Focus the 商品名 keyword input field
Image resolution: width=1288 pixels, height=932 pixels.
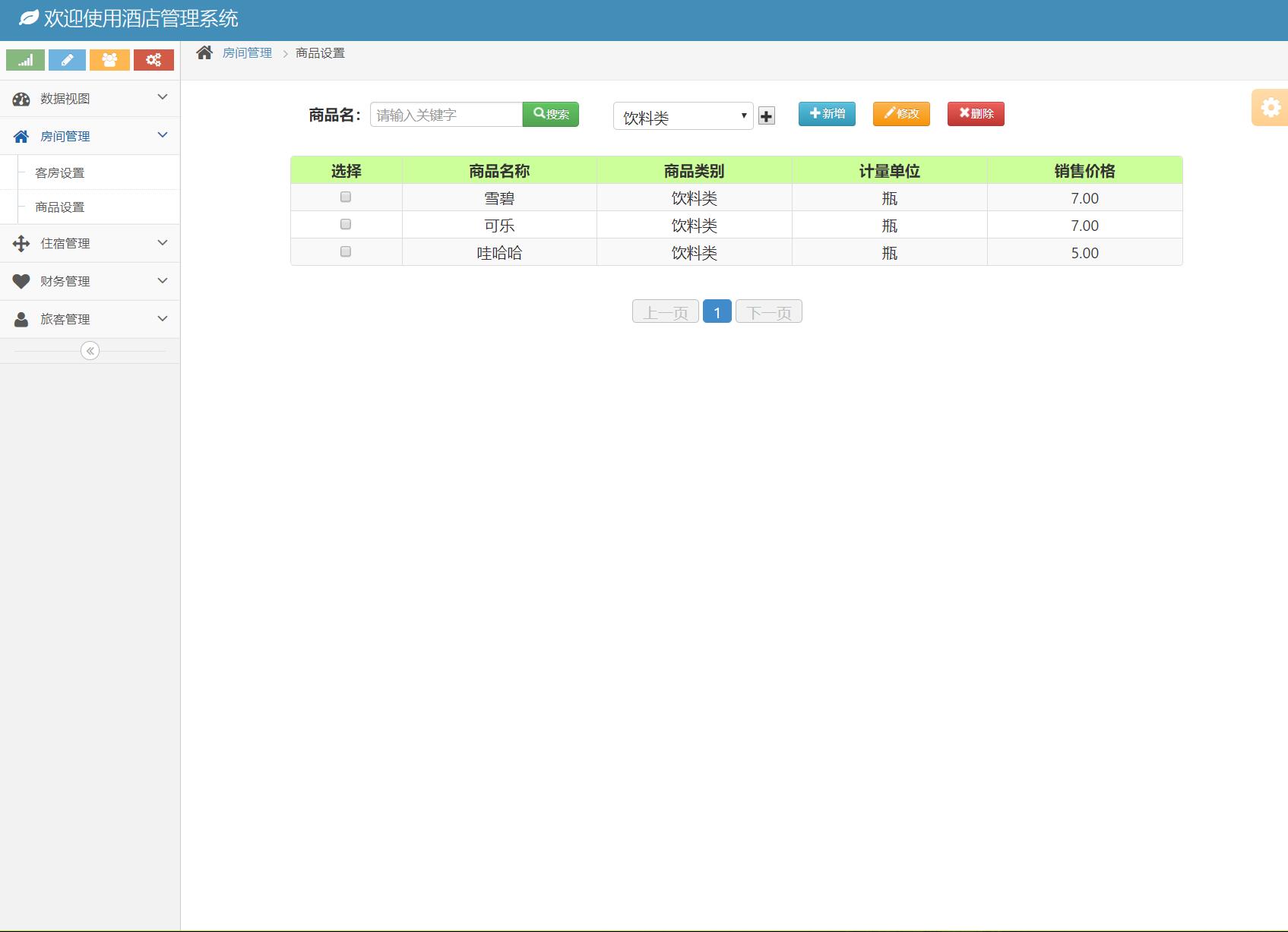pos(446,115)
